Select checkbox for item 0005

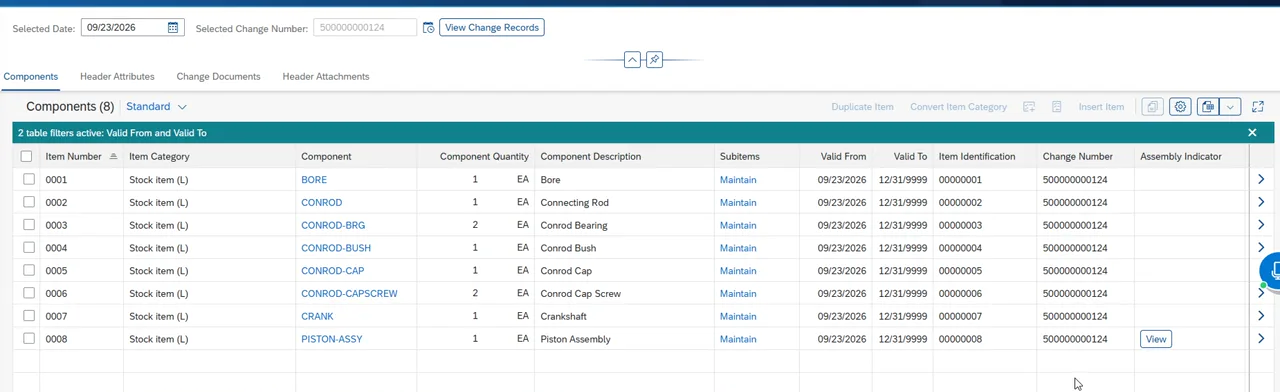pyautogui.click(x=28, y=271)
